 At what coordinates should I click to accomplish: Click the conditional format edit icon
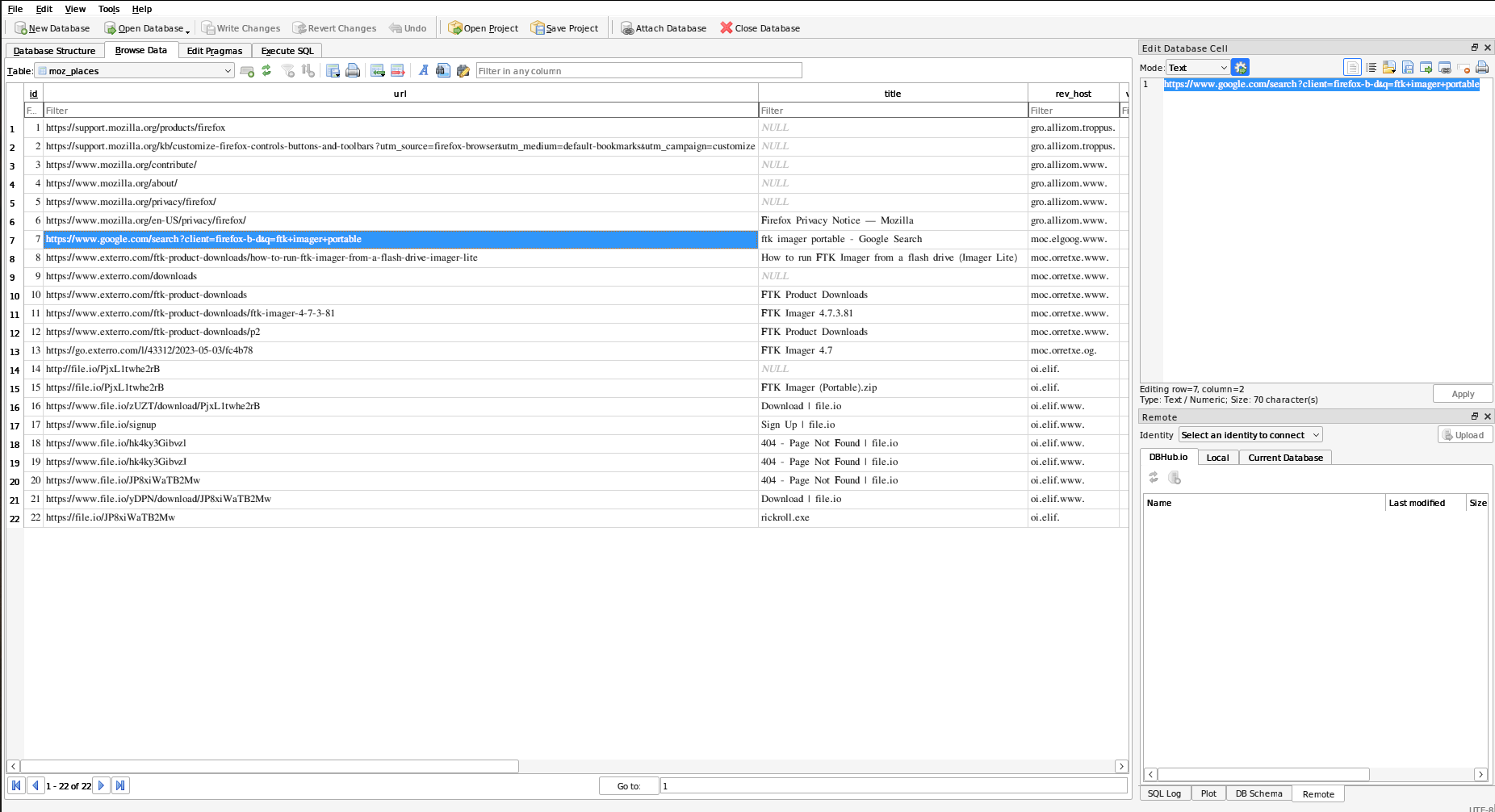(x=463, y=71)
